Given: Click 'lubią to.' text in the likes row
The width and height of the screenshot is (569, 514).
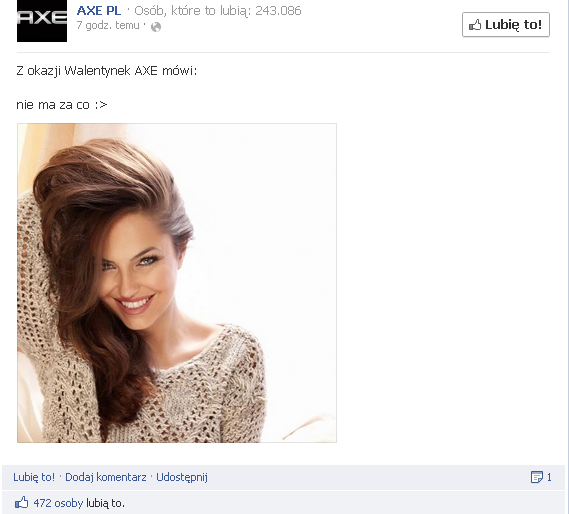Looking at the screenshot, I should 105,503.
